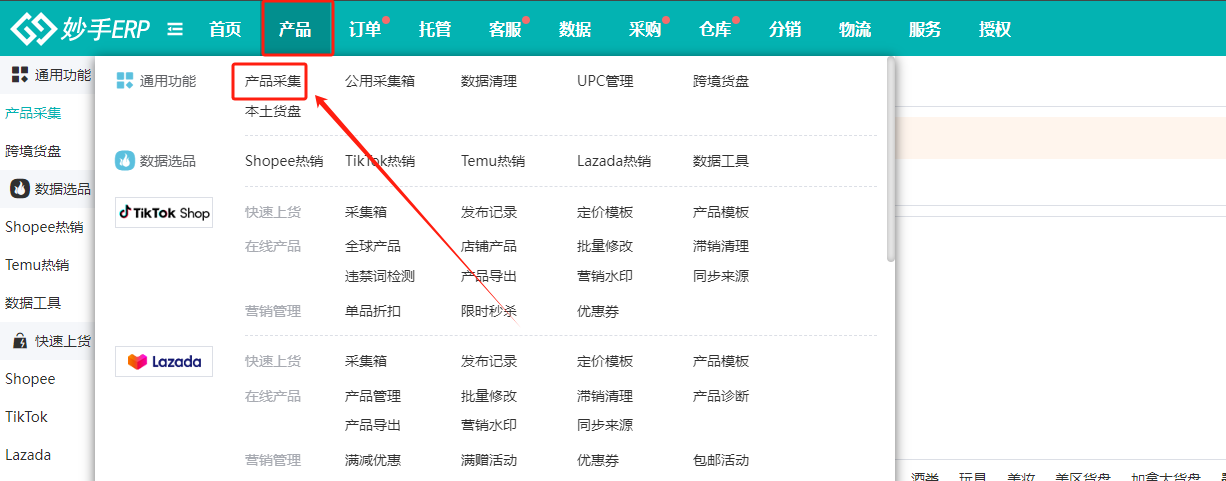Image resolution: width=1226 pixels, height=481 pixels.
Task: Open TikTok Shop 产品模板
Action: pyautogui.click(x=721, y=212)
